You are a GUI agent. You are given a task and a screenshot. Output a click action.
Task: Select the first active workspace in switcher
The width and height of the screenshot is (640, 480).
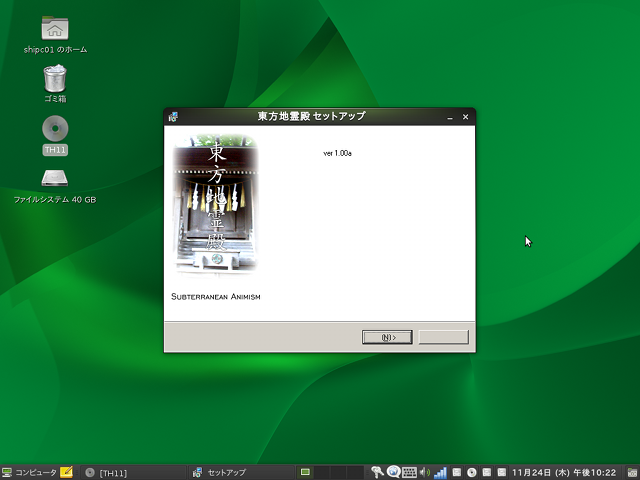[305, 472]
